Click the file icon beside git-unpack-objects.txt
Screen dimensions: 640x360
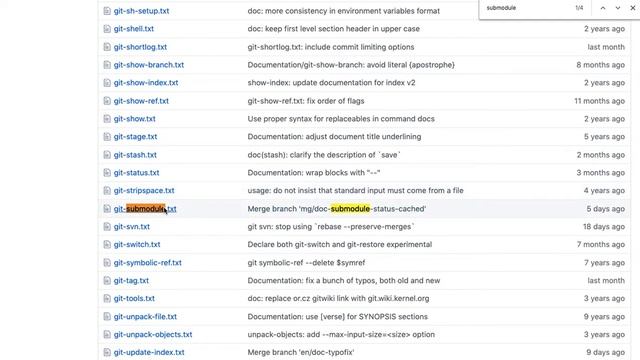[107, 334]
